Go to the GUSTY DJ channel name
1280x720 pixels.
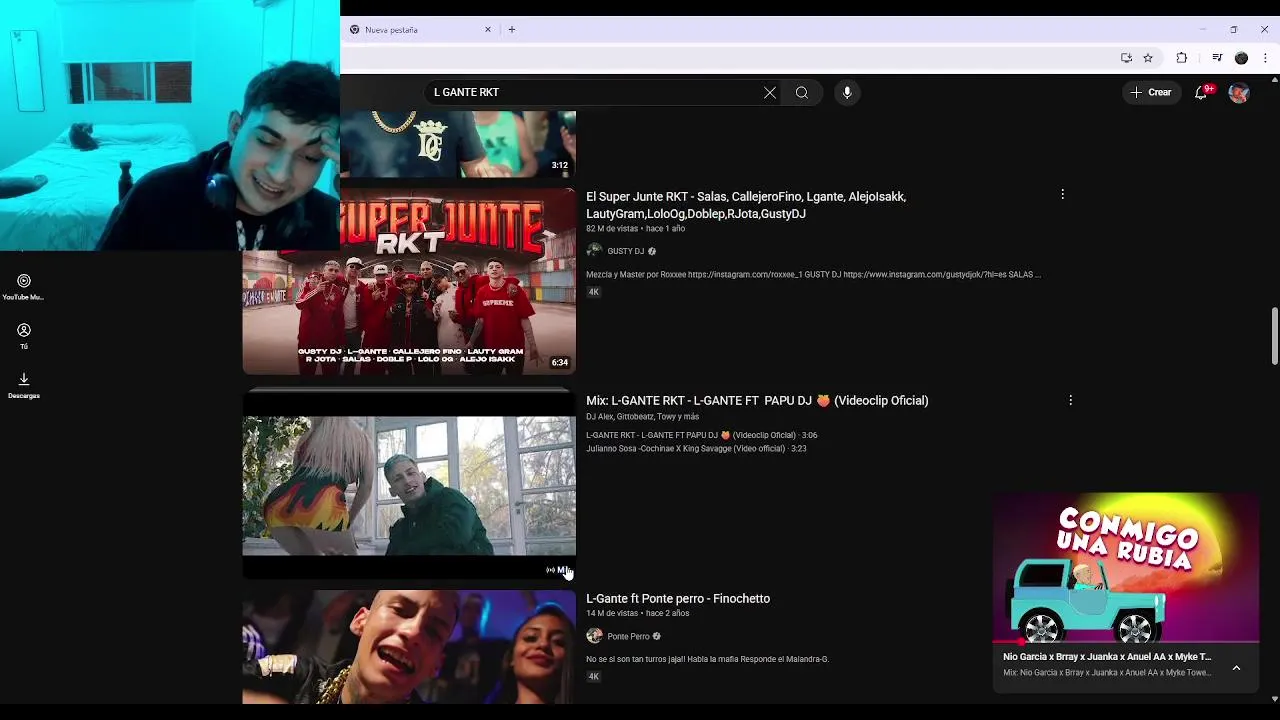pyautogui.click(x=626, y=251)
